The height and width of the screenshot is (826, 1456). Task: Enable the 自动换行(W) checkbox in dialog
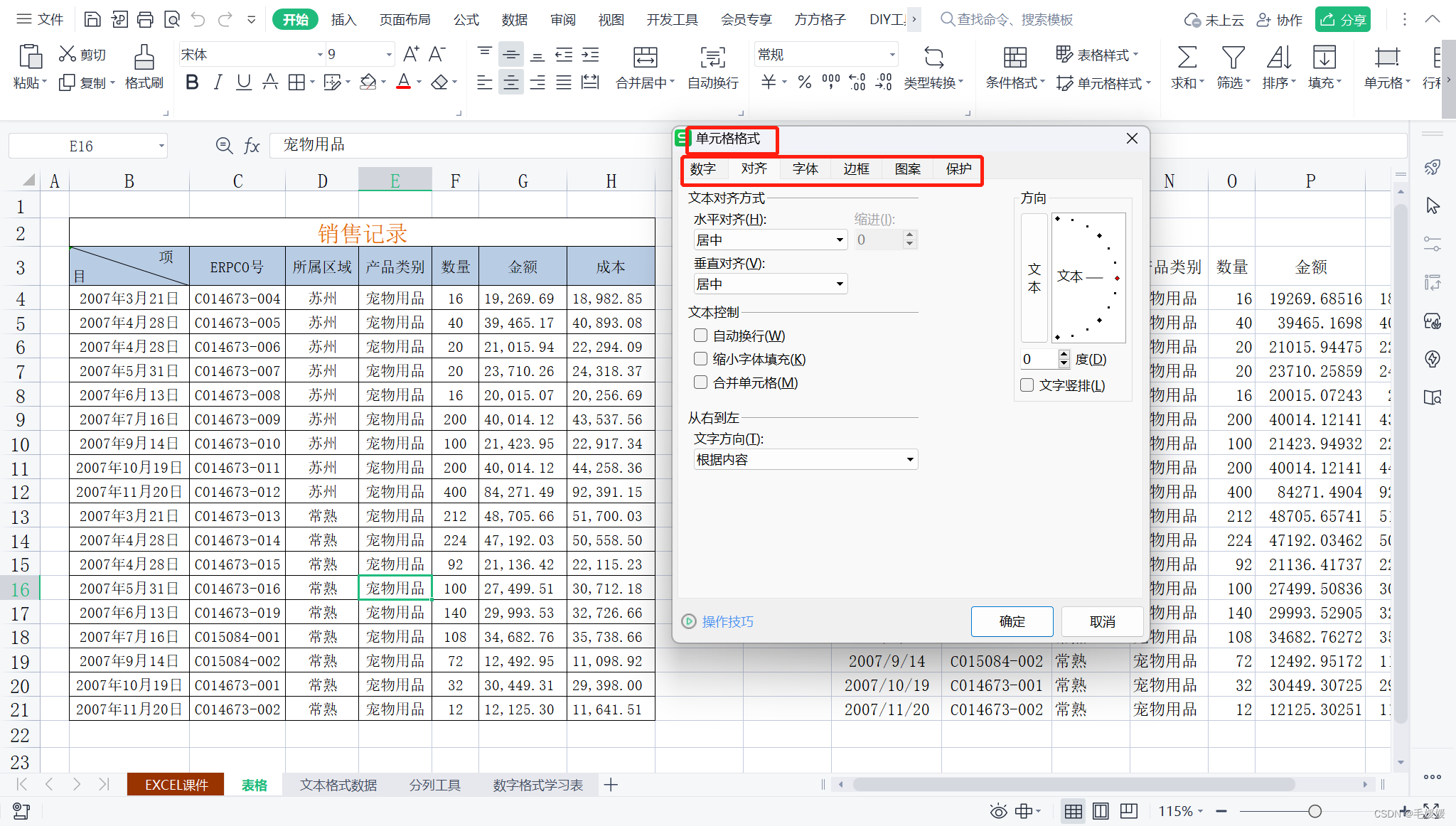[701, 336]
